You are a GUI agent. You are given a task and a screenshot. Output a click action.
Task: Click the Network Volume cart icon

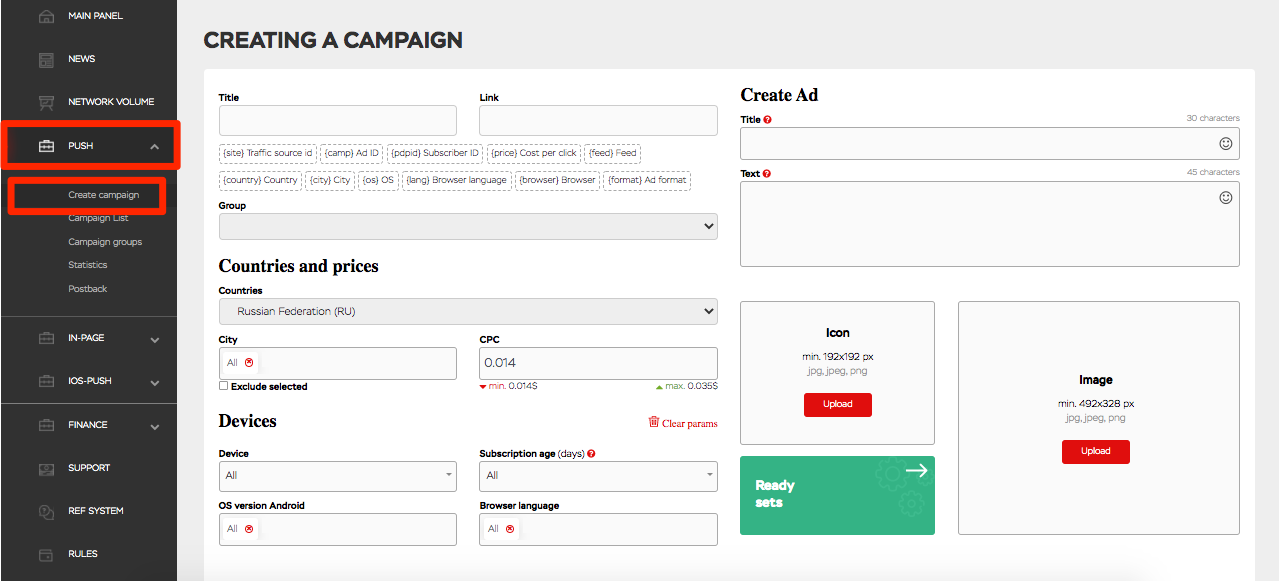(46, 102)
